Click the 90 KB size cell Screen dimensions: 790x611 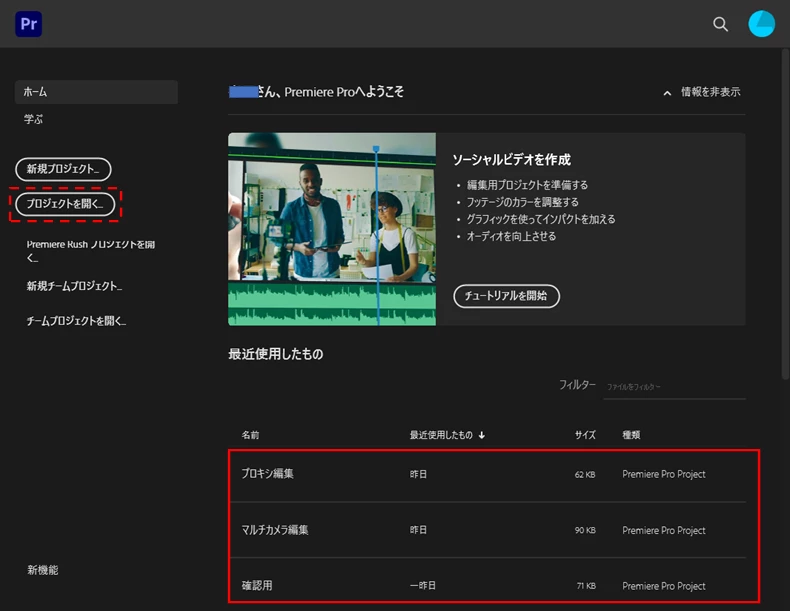click(x=585, y=530)
